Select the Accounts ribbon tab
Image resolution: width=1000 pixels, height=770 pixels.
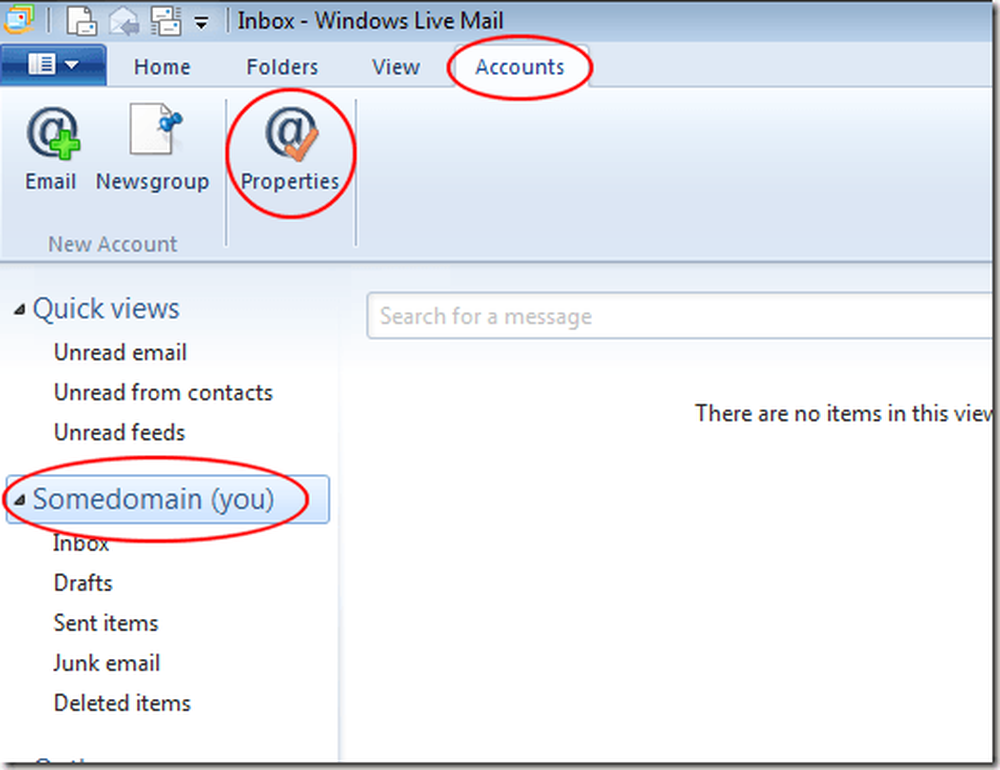coord(520,67)
